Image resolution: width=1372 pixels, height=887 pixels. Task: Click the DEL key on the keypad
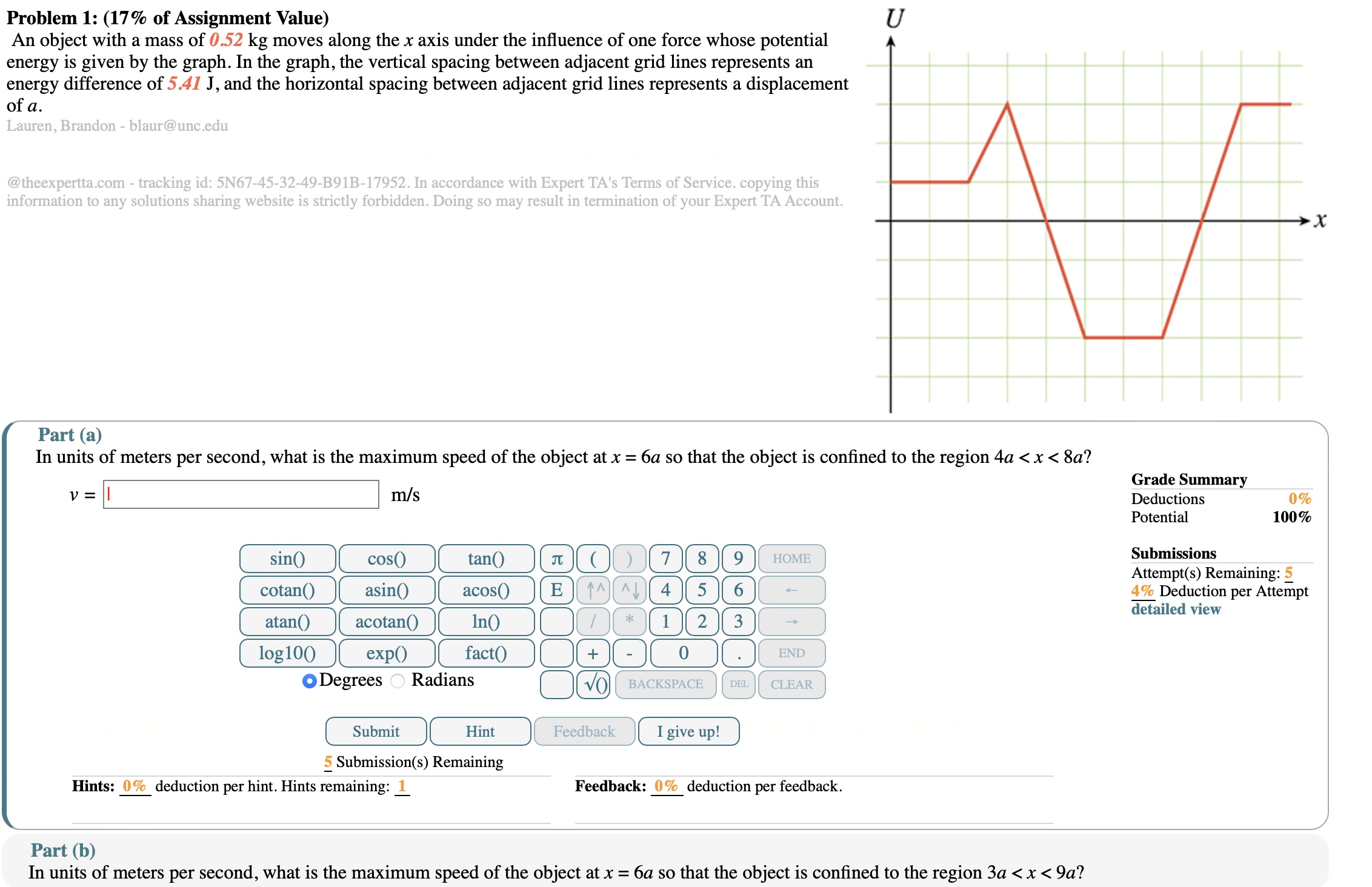738,685
